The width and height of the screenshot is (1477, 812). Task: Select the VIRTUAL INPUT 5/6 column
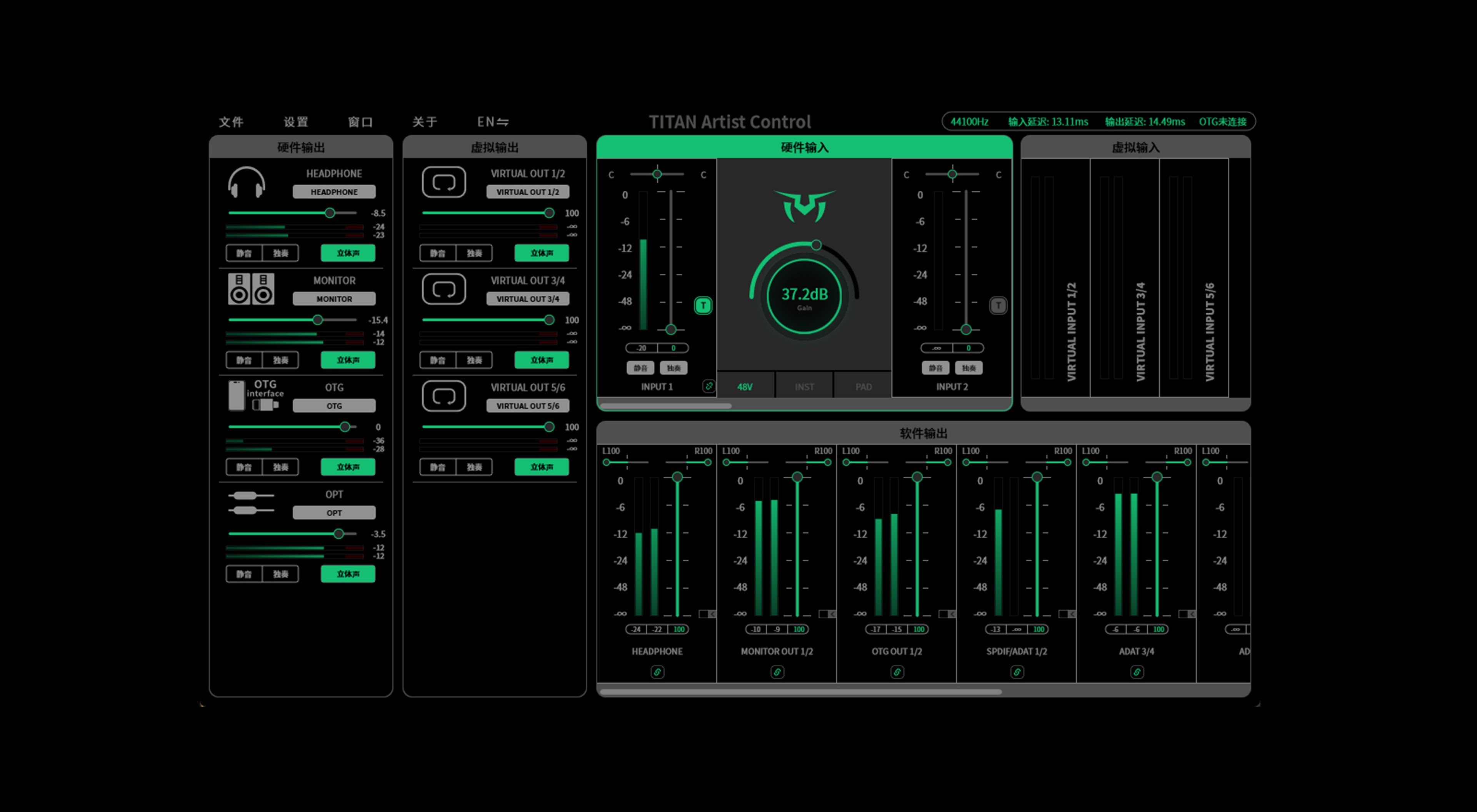(x=1194, y=278)
